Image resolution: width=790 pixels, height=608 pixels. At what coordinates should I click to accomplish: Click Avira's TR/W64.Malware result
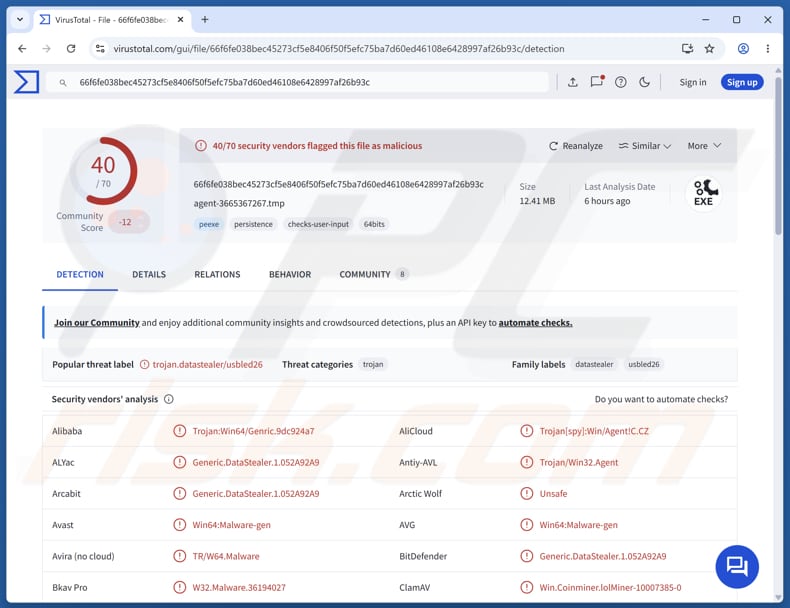(226, 556)
